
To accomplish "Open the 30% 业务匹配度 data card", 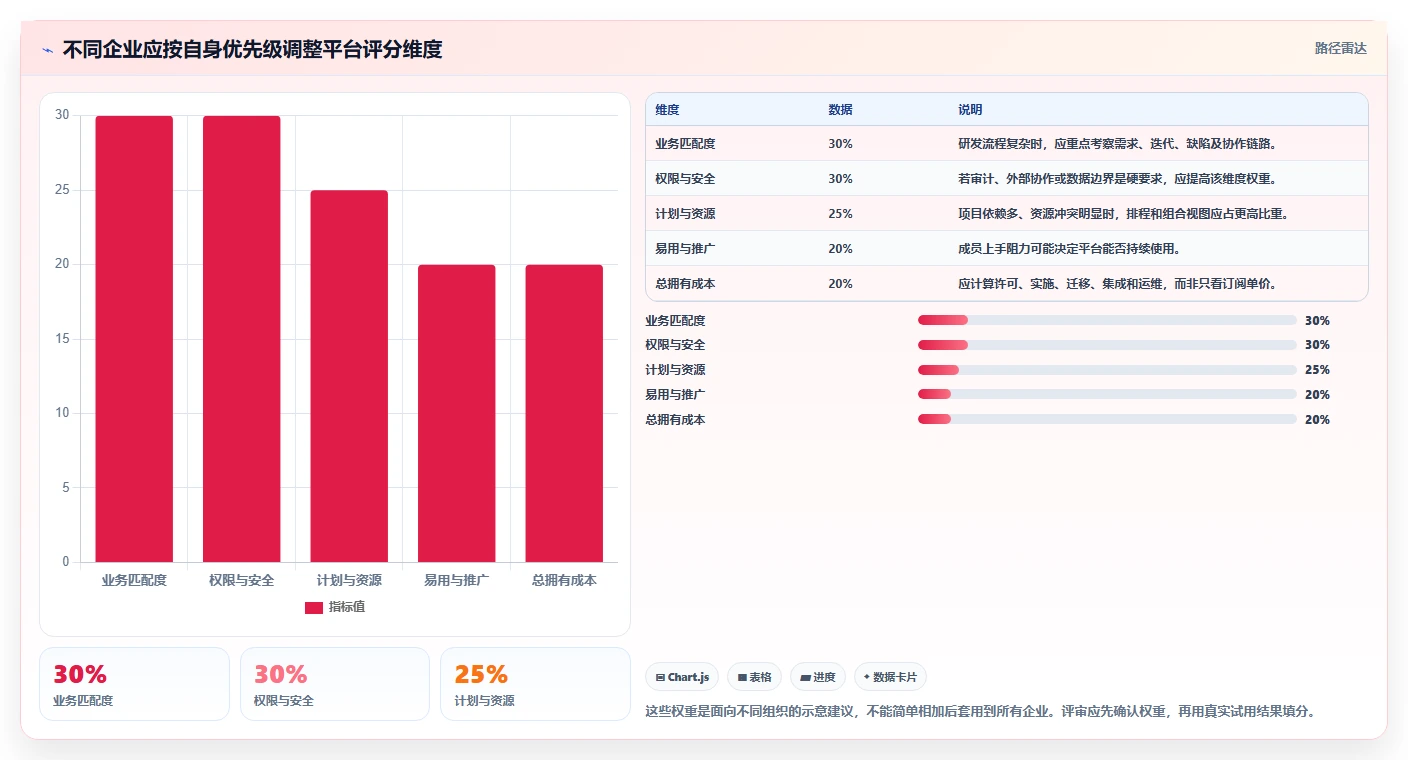I will click(x=134, y=684).
